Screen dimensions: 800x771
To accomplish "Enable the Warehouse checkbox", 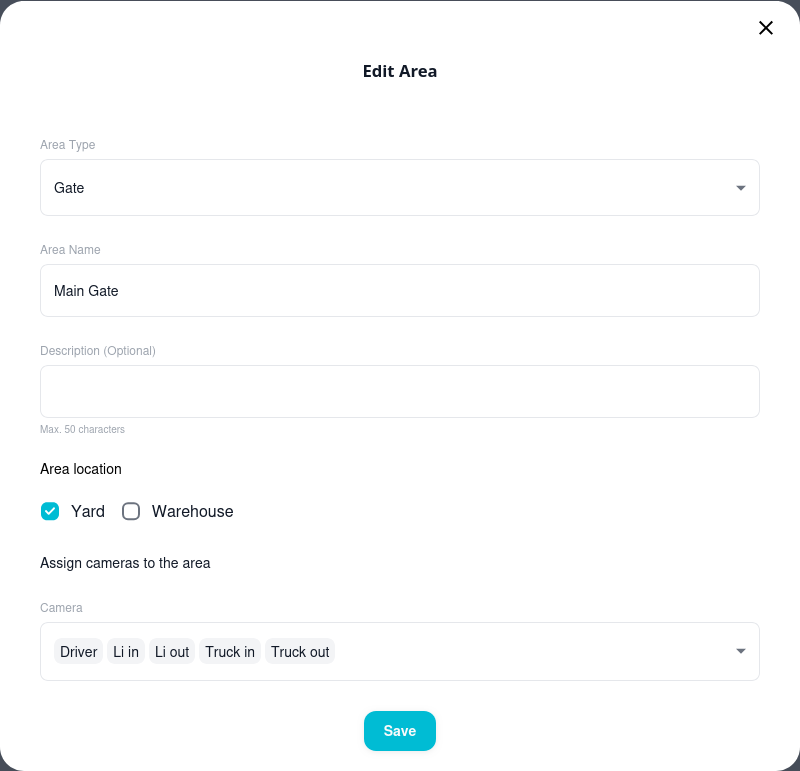I will (131, 511).
